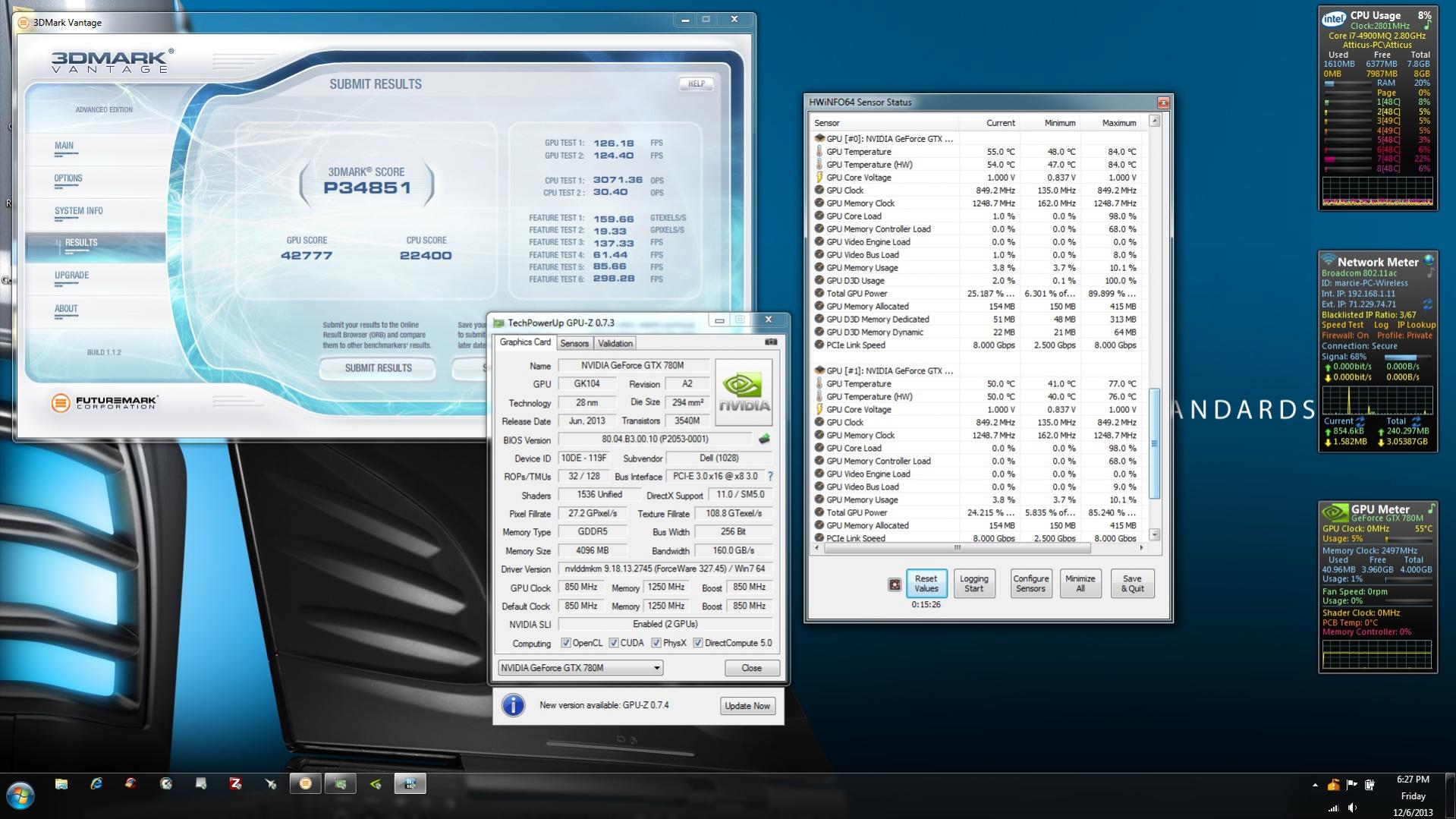Click the Action Center flag in tray
The width and height of the screenshot is (1456, 819).
pos(1351,785)
